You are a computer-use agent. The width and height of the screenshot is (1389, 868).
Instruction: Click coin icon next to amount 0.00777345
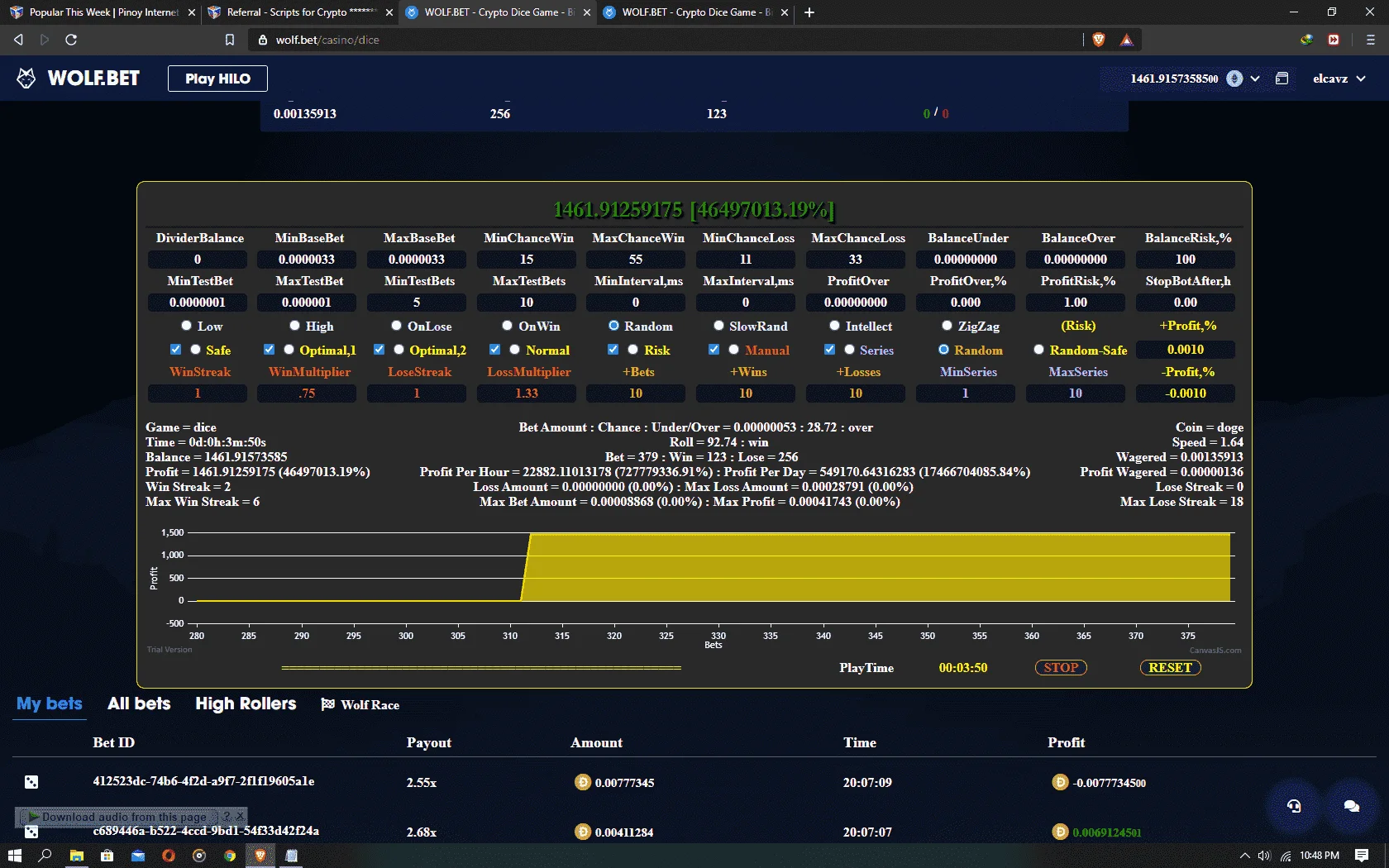582,782
